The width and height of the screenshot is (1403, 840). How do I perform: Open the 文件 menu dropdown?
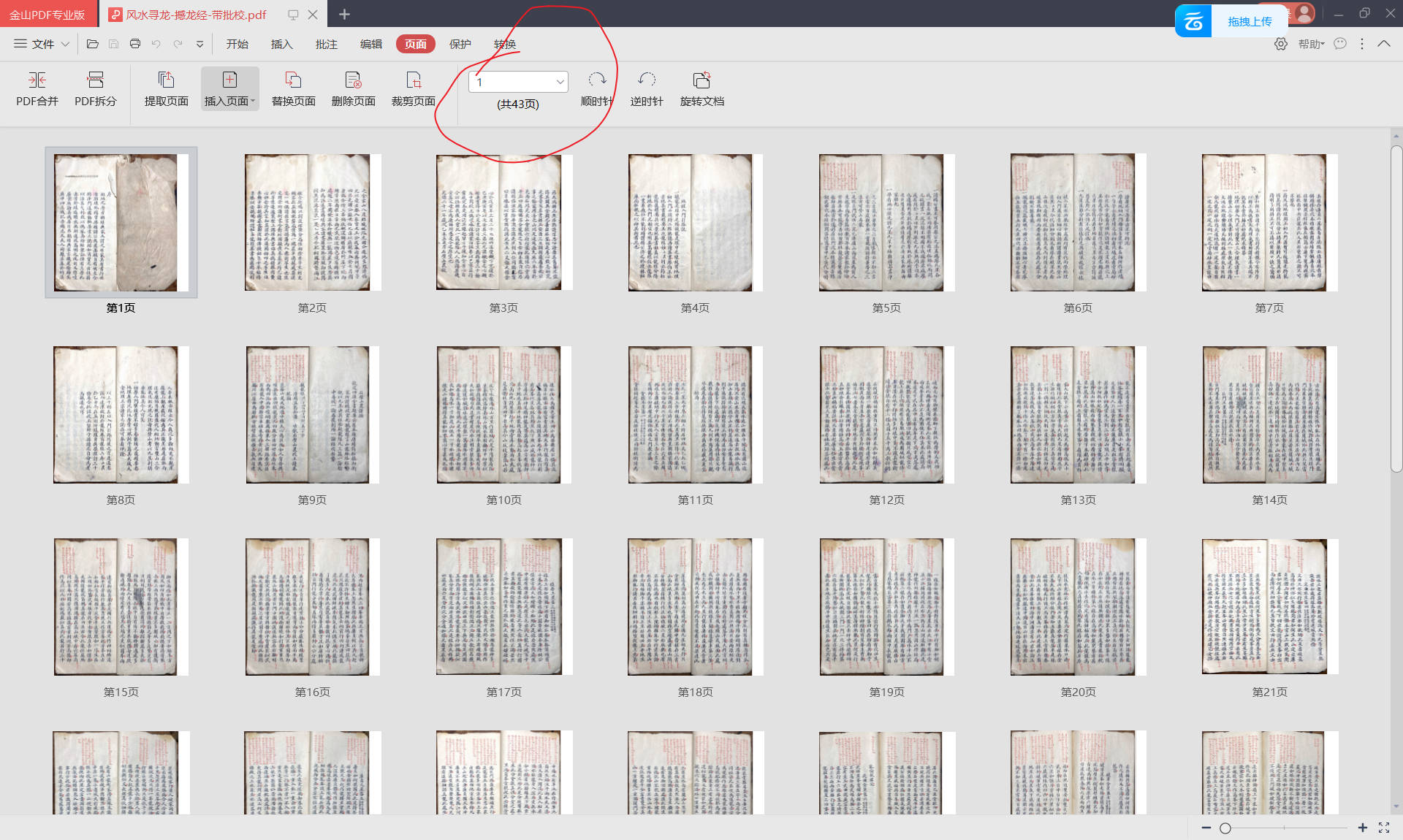42,44
